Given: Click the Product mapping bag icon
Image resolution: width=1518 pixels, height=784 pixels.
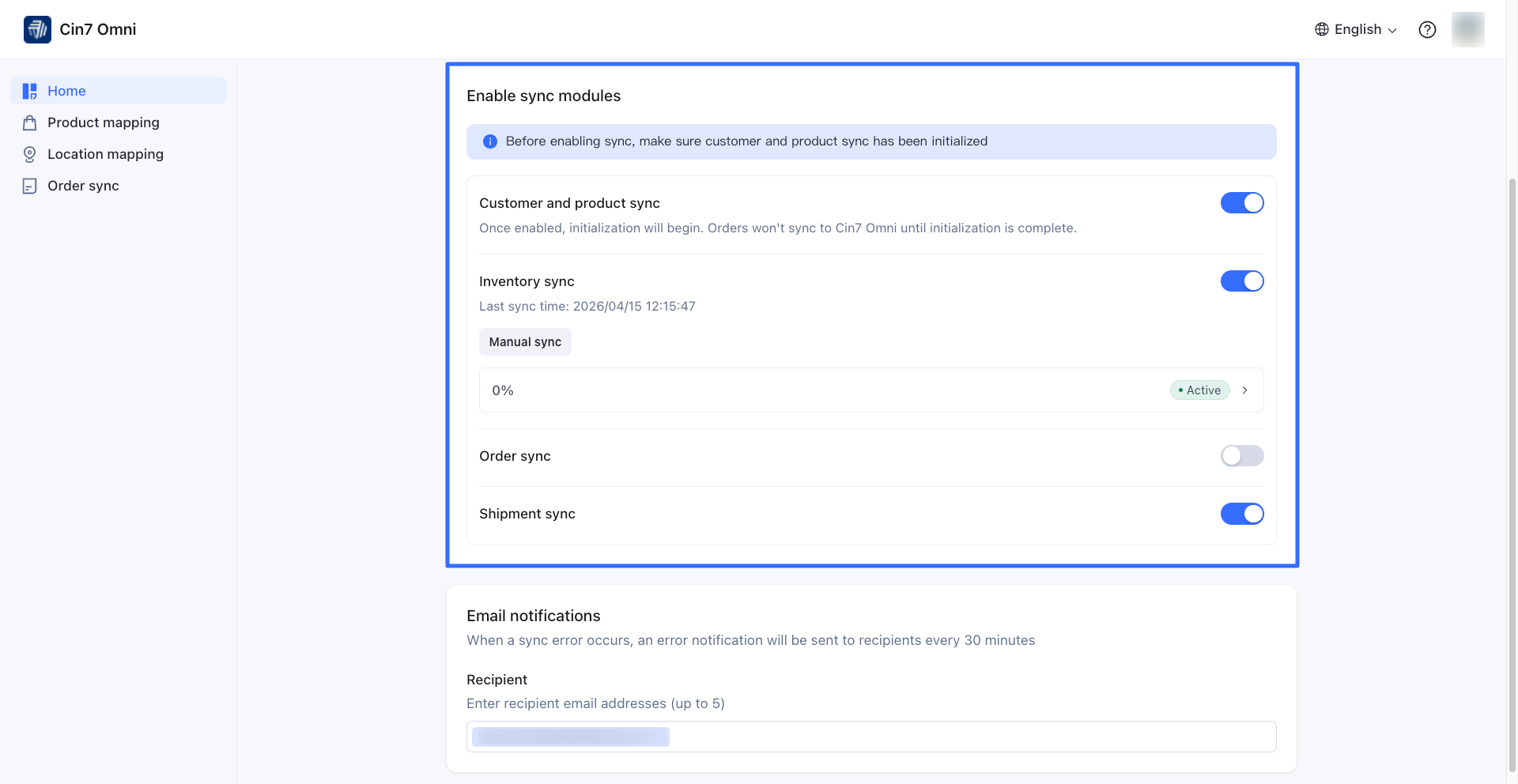Looking at the screenshot, I should point(30,122).
